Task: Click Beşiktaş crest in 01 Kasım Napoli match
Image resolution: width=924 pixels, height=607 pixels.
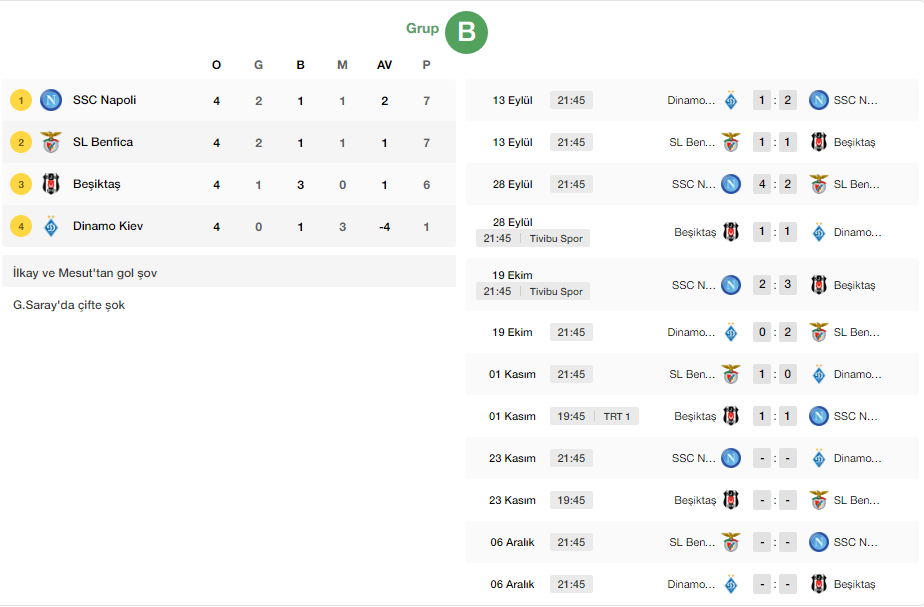Action: pyautogui.click(x=731, y=416)
